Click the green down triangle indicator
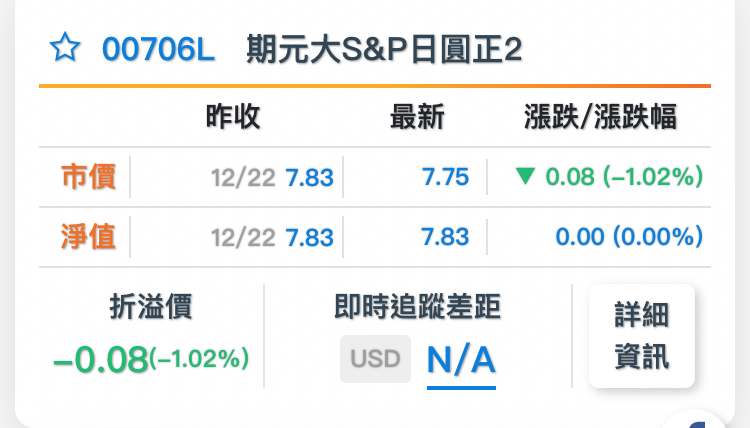 point(525,176)
